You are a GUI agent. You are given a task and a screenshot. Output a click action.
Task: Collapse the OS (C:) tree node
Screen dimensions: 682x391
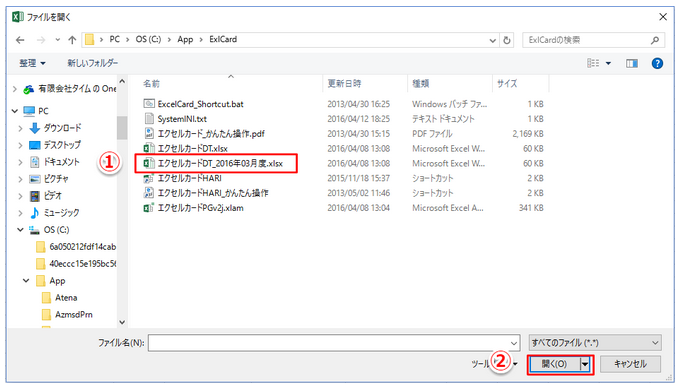pos(20,230)
